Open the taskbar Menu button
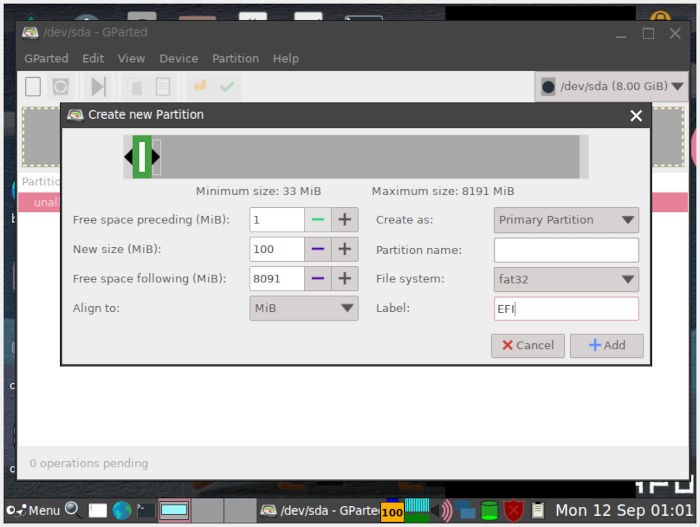This screenshot has height=527, width=700. click(x=34, y=510)
